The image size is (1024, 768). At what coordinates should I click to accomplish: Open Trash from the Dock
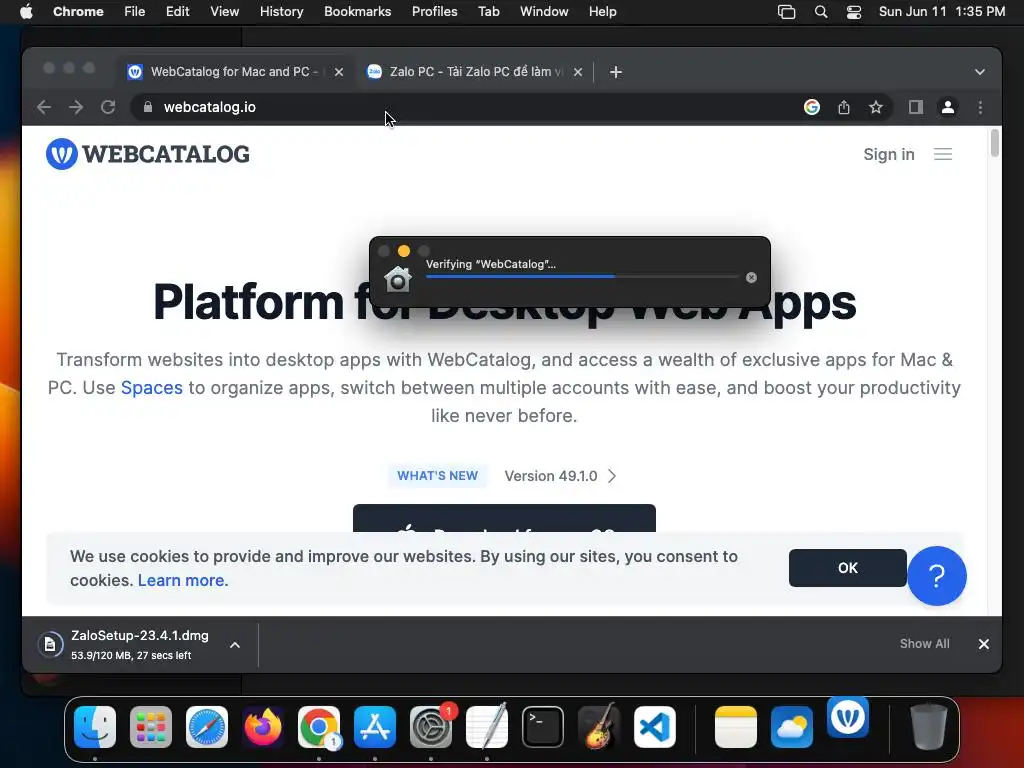click(x=929, y=726)
